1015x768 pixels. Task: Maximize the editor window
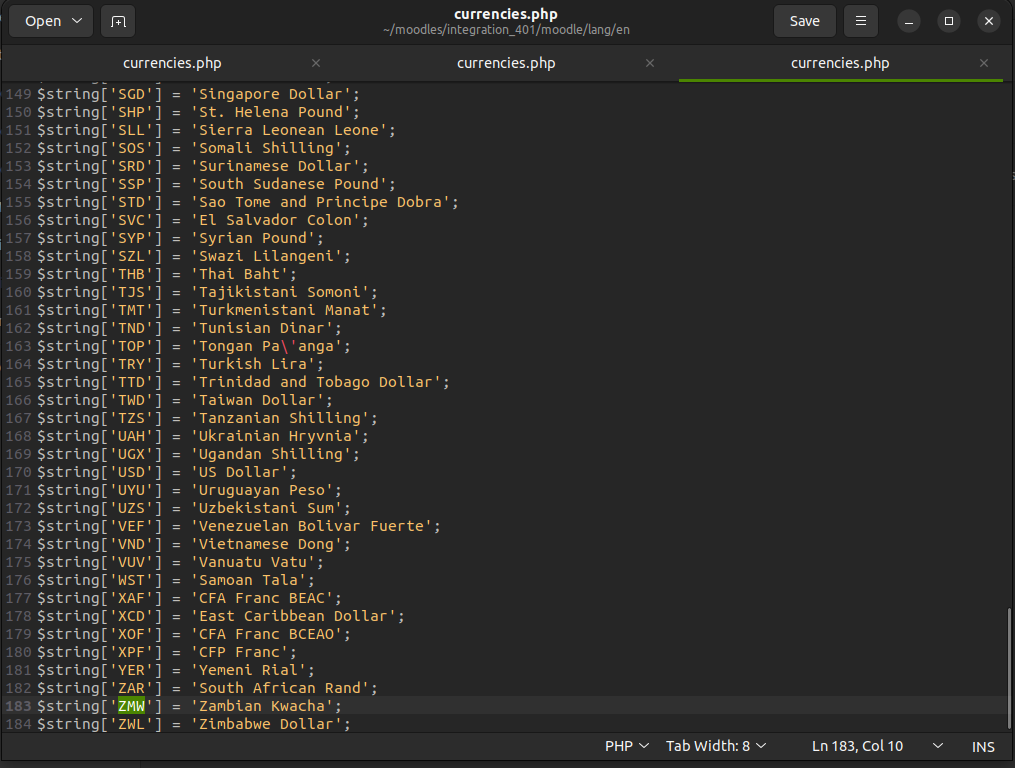(949, 21)
